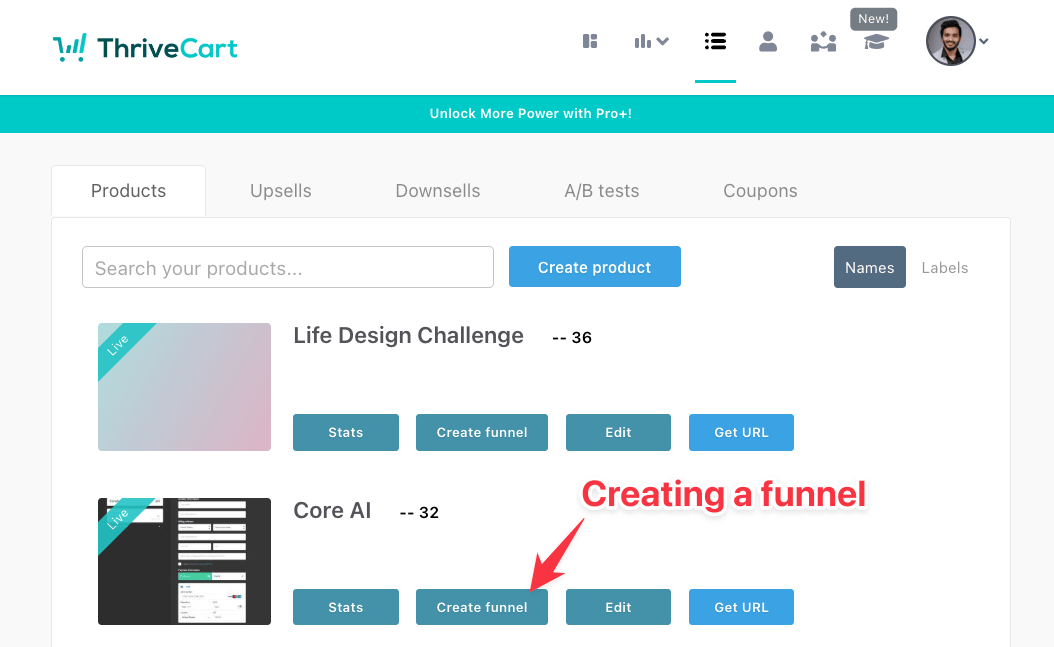The image size is (1054, 647).
Task: Click the '-- 36' count label
Action: click(x=572, y=337)
